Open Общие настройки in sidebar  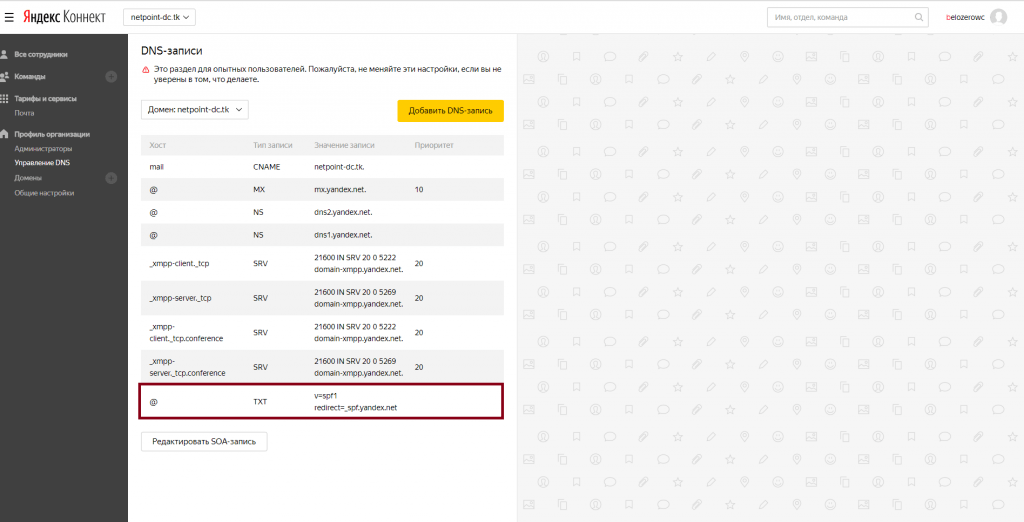44,192
